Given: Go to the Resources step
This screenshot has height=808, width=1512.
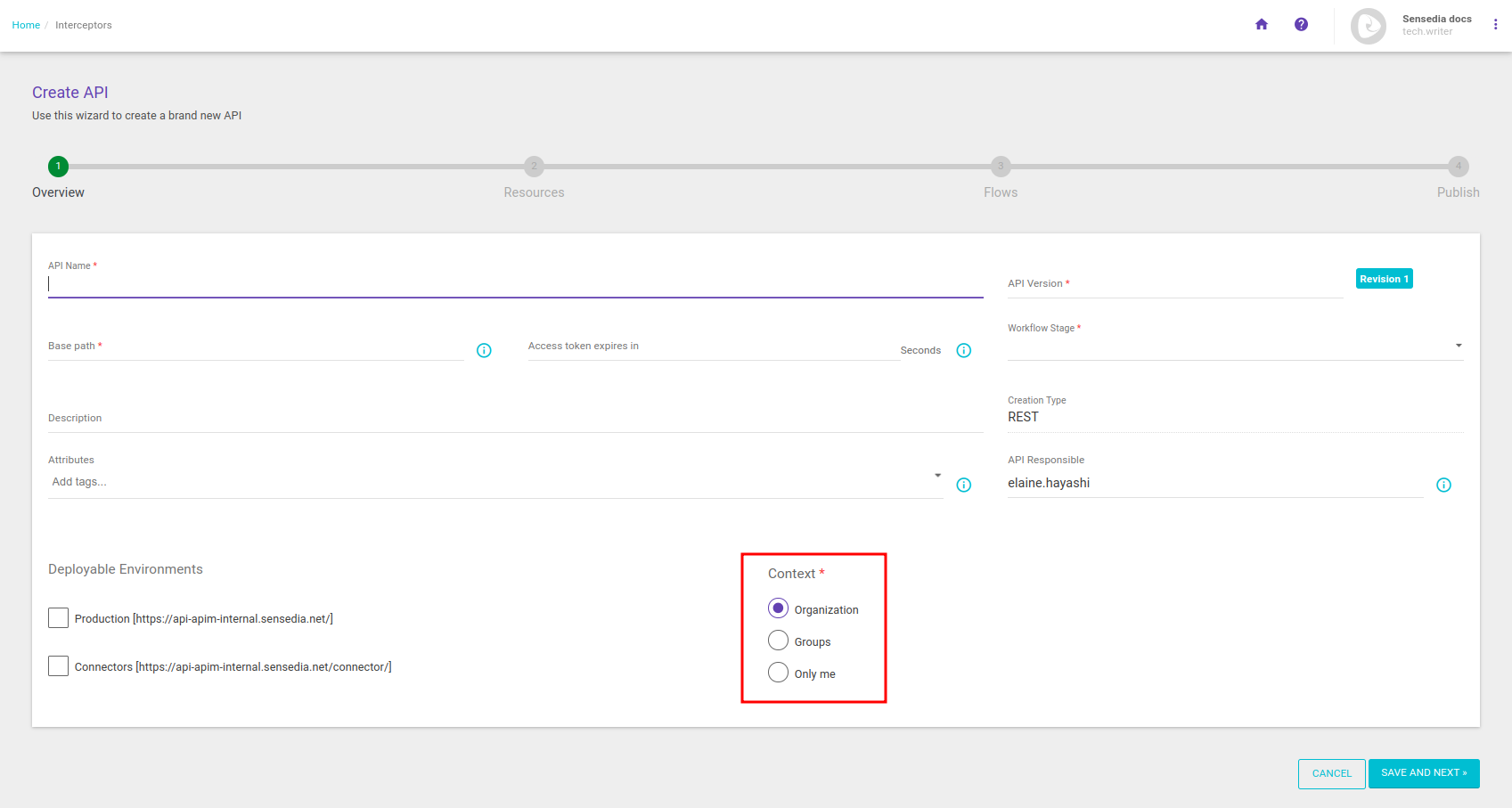Looking at the screenshot, I should tap(534, 166).
